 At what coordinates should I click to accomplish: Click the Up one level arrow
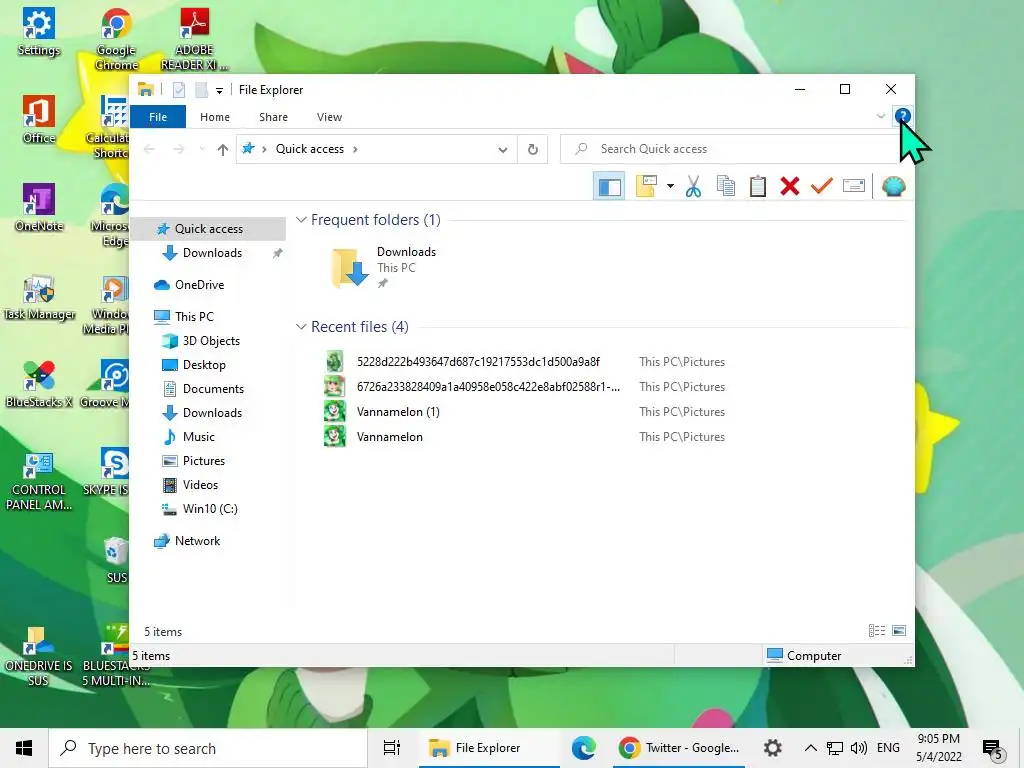(223, 150)
